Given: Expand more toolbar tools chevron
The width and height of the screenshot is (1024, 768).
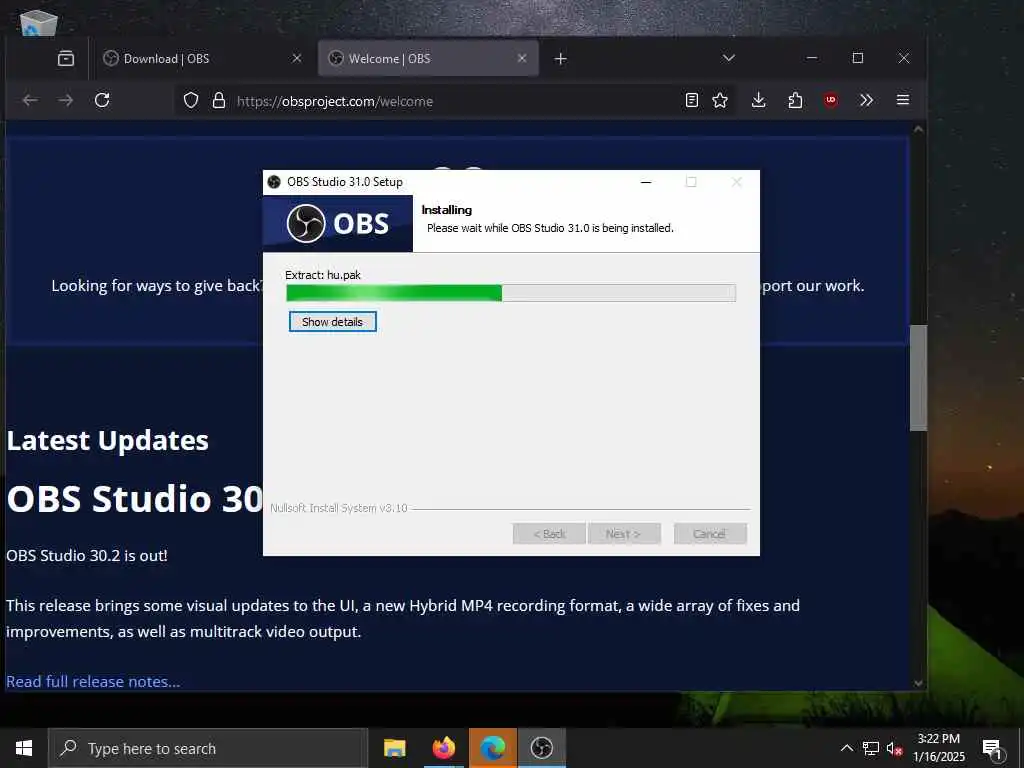Looking at the screenshot, I should 867,101.
